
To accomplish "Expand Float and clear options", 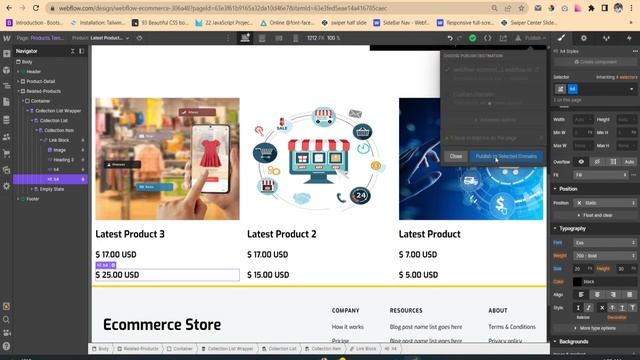I will point(595,215).
